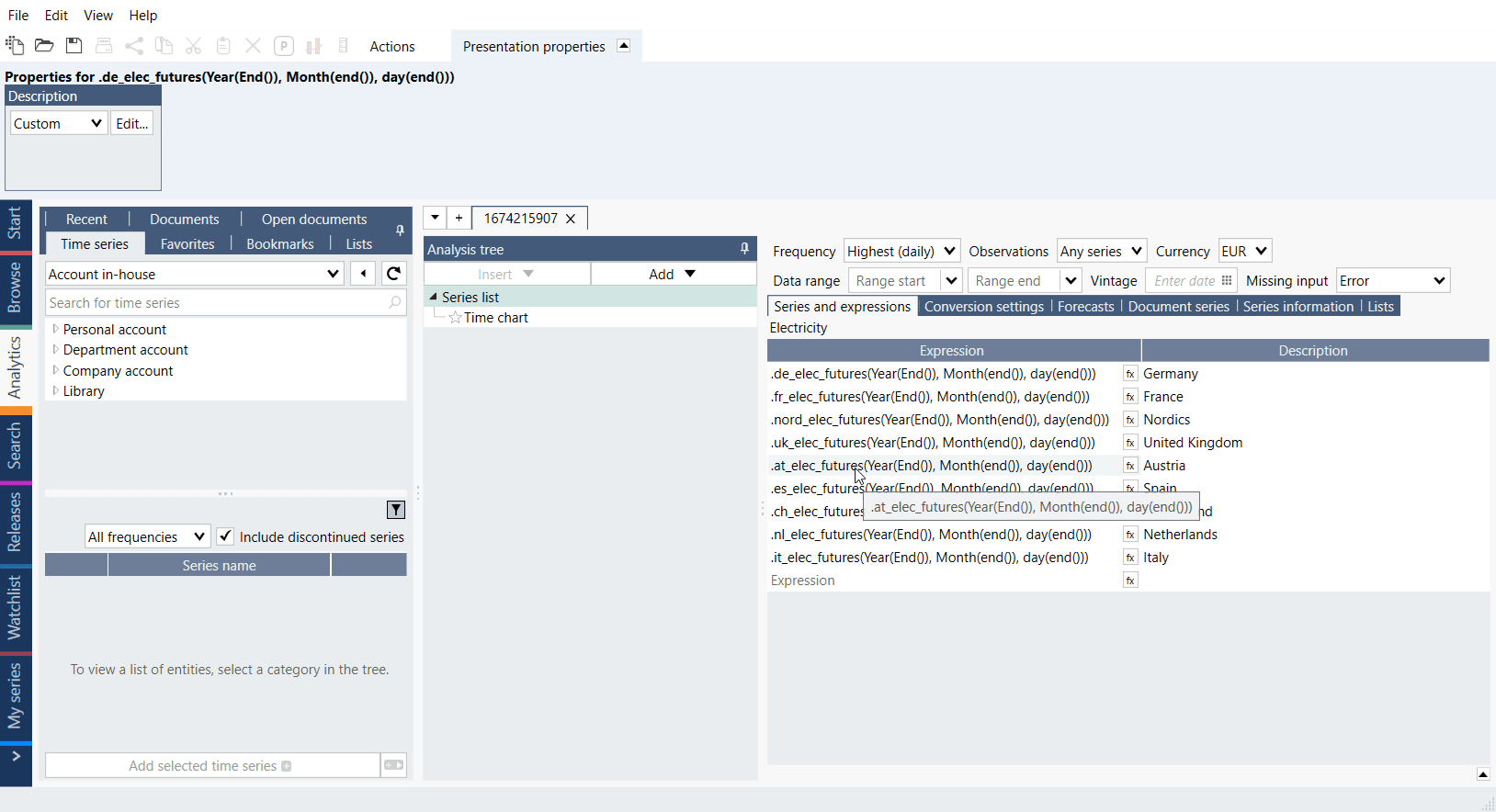Open the Favorites tab in the browser
The height and width of the screenshot is (812, 1496).
pyautogui.click(x=187, y=244)
